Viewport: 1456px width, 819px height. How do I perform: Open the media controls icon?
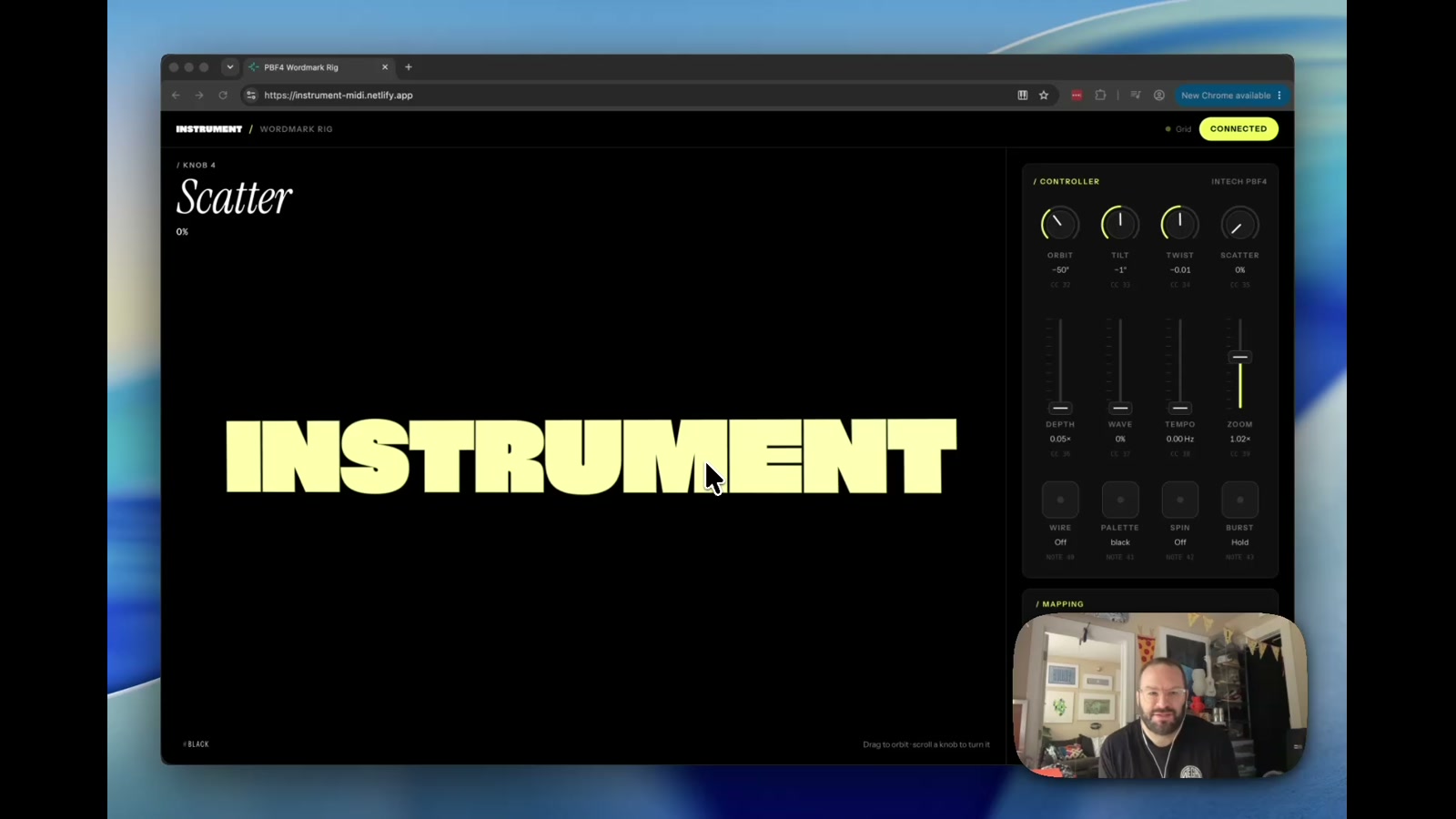coord(1136,95)
